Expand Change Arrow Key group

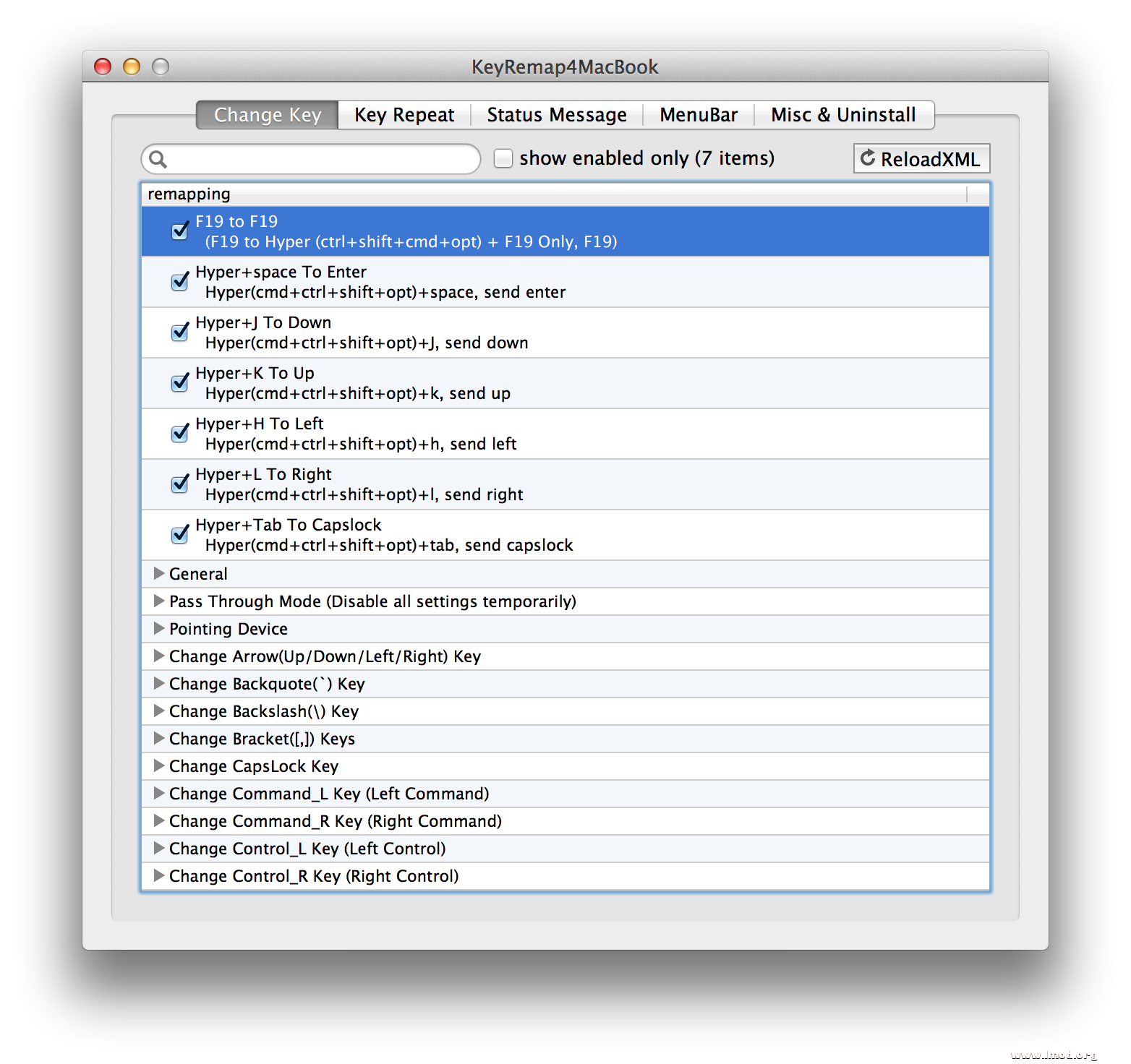click(x=159, y=656)
